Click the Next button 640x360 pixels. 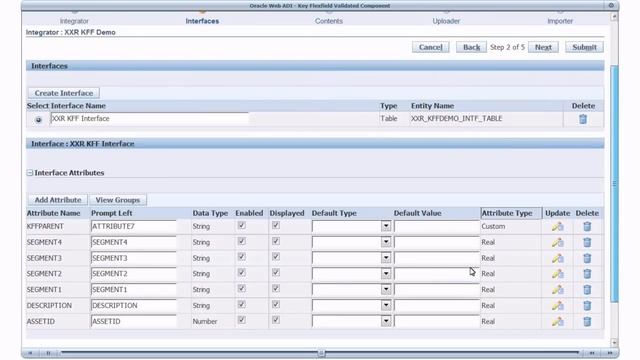point(543,47)
